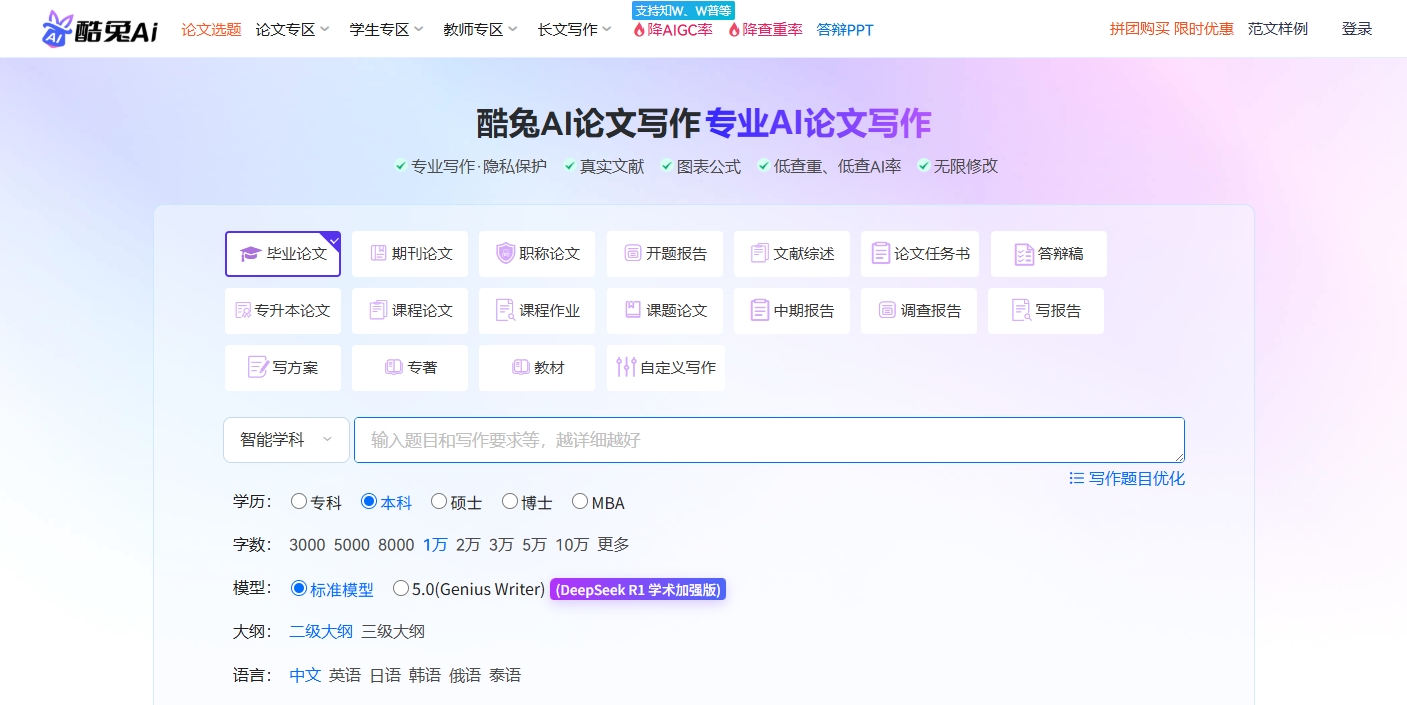Select the 1万 word count option
The image size is (1407, 705).
coord(435,545)
